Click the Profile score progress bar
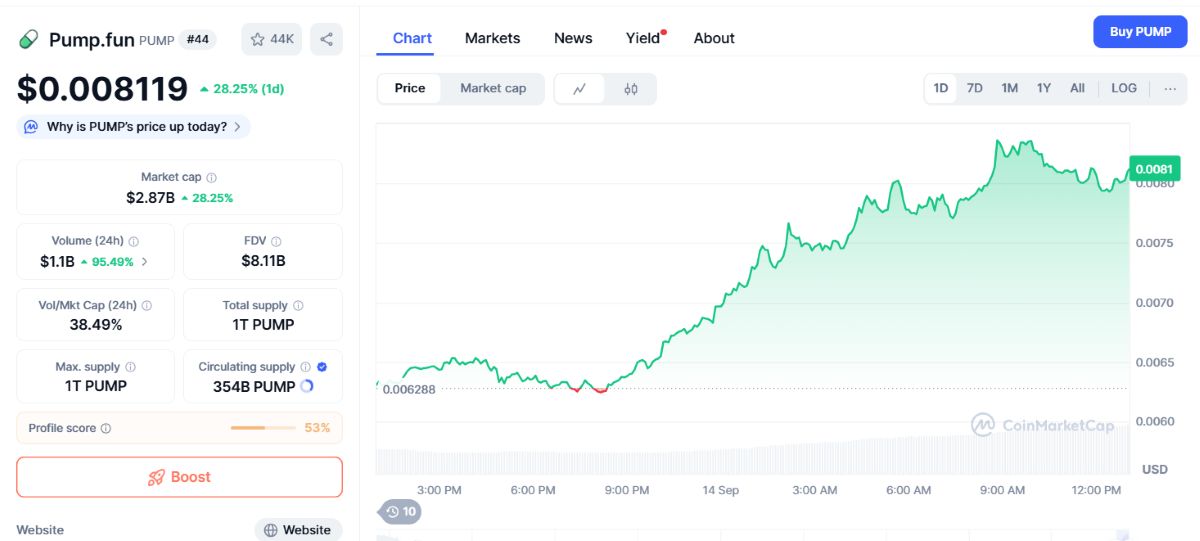1200x541 pixels. [x=263, y=428]
